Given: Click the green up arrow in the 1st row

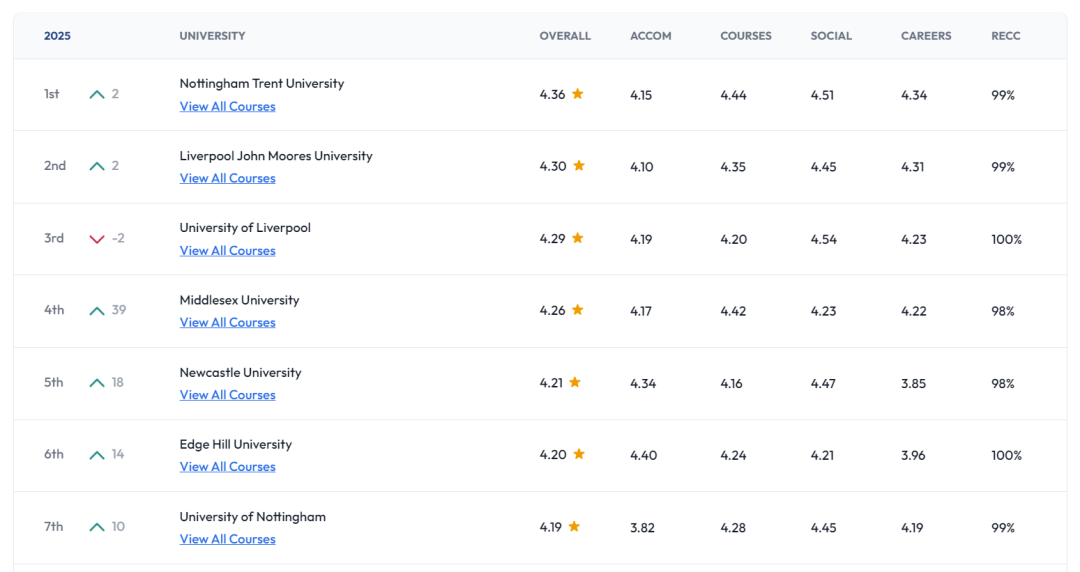Looking at the screenshot, I should (97, 94).
